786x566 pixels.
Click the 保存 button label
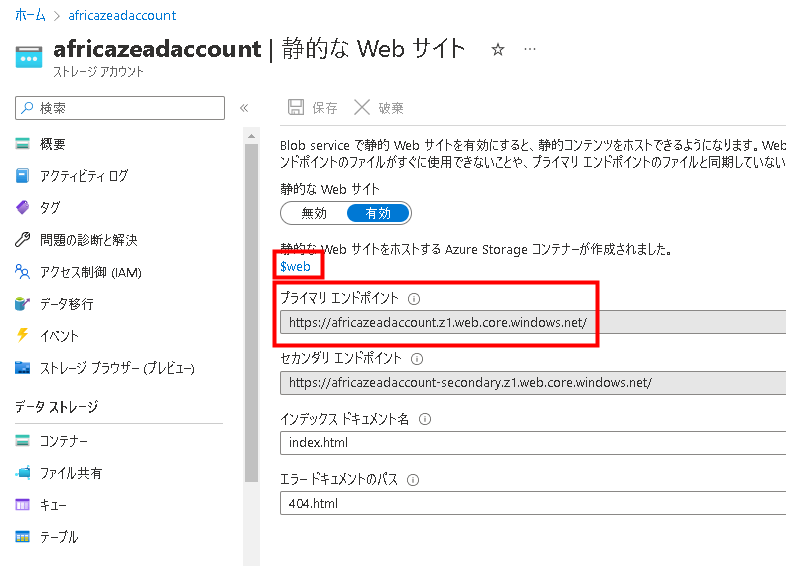(325, 108)
